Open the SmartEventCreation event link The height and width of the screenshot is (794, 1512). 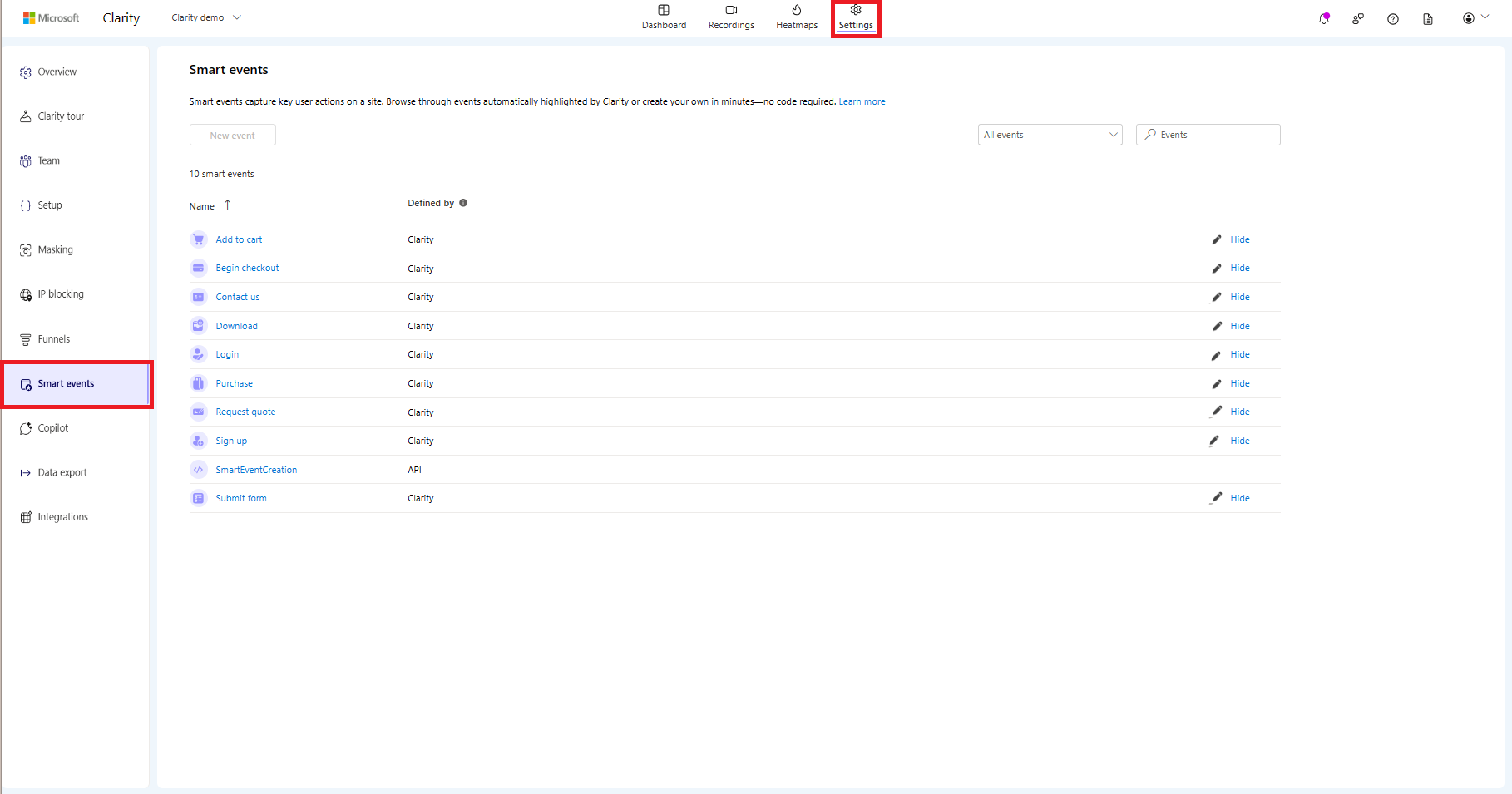[x=256, y=470]
